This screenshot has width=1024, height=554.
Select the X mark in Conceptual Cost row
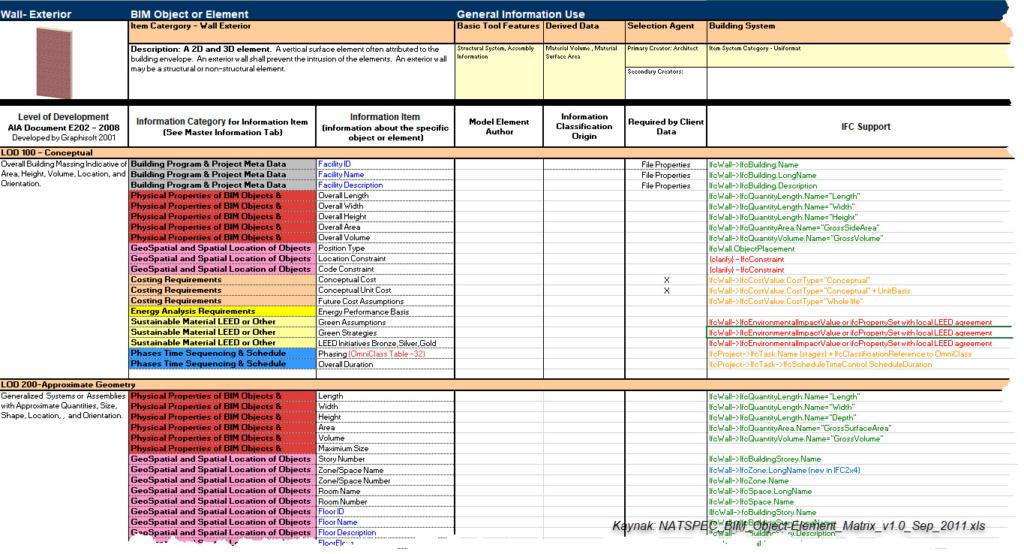[665, 280]
